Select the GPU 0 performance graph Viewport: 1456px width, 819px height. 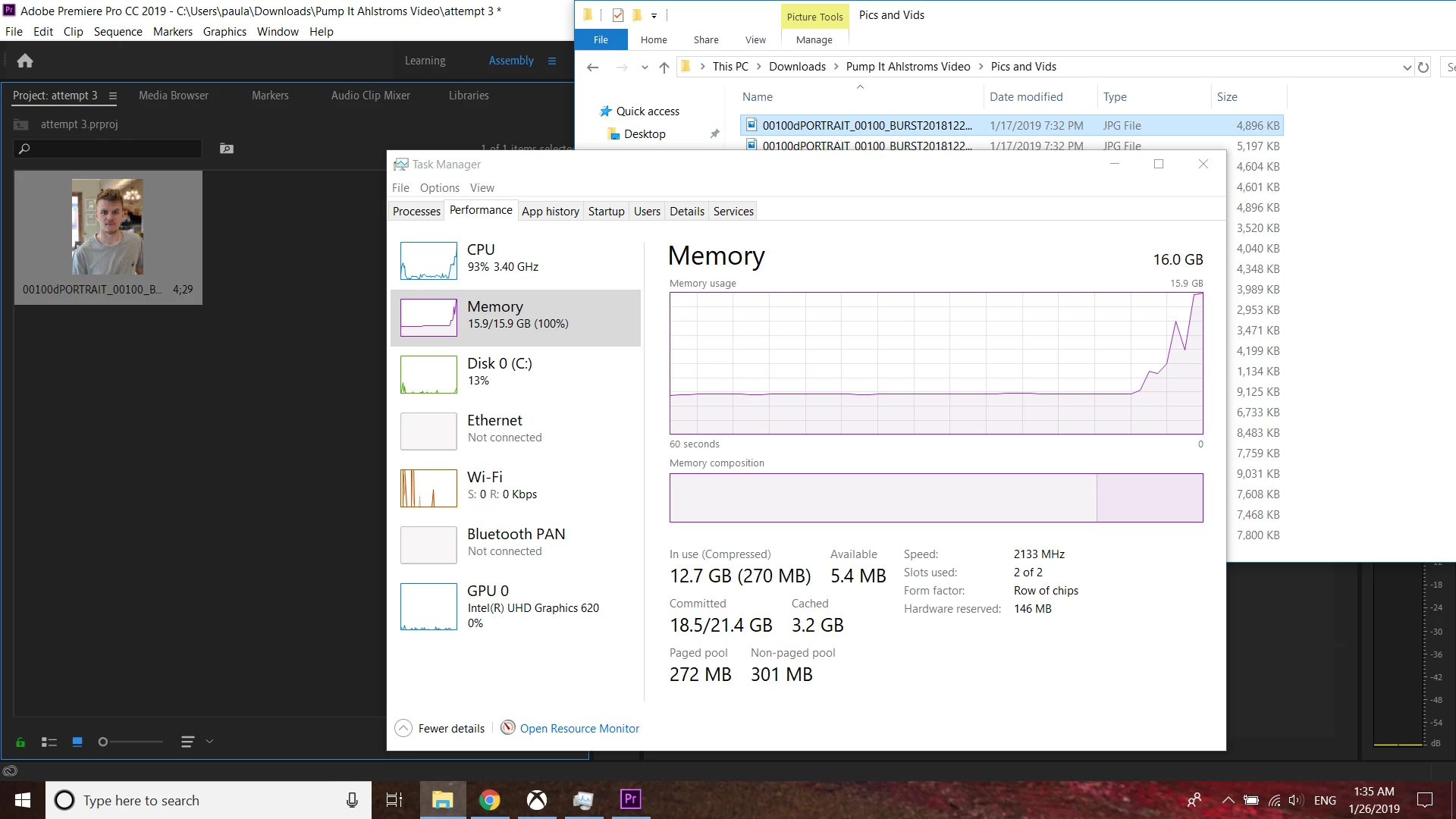click(x=428, y=606)
